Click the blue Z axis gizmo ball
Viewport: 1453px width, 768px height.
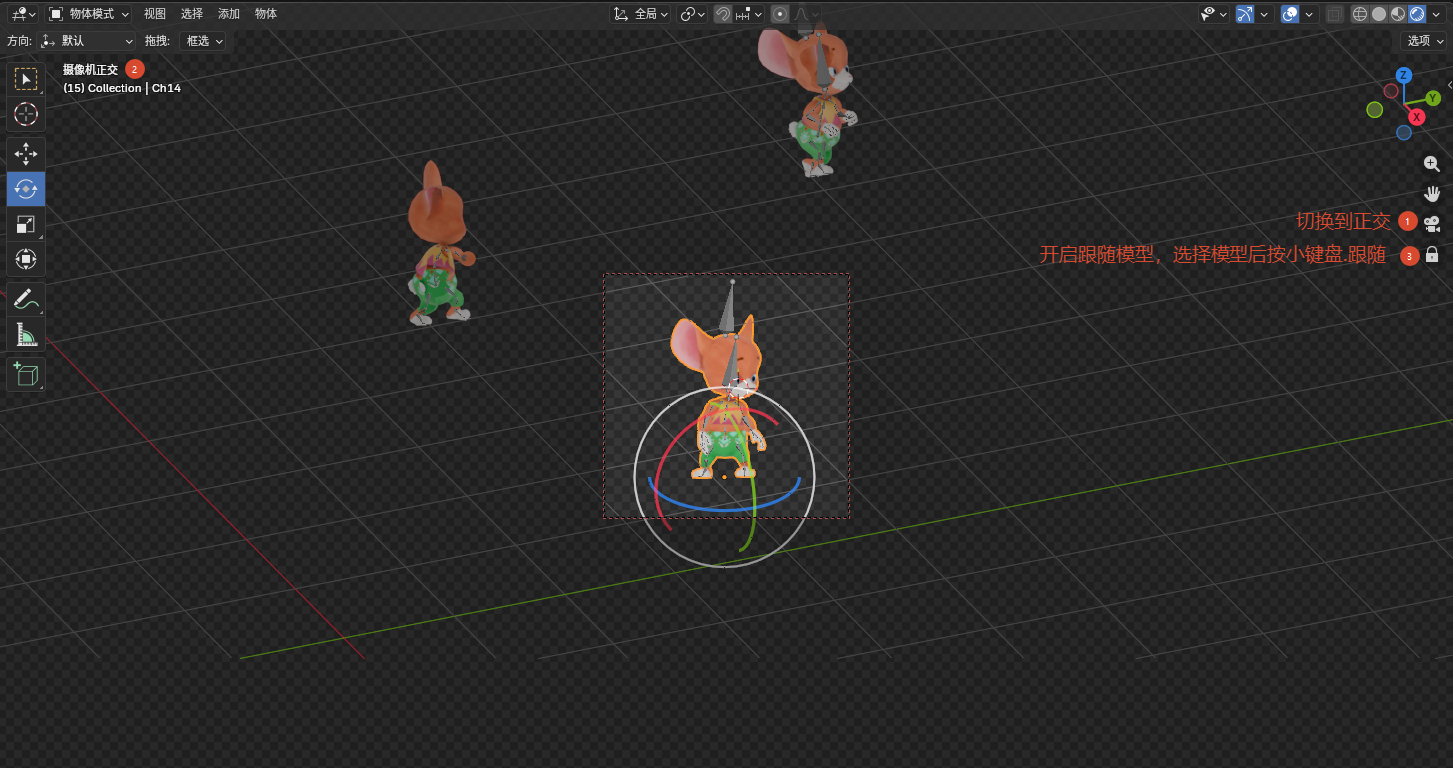coord(1404,75)
